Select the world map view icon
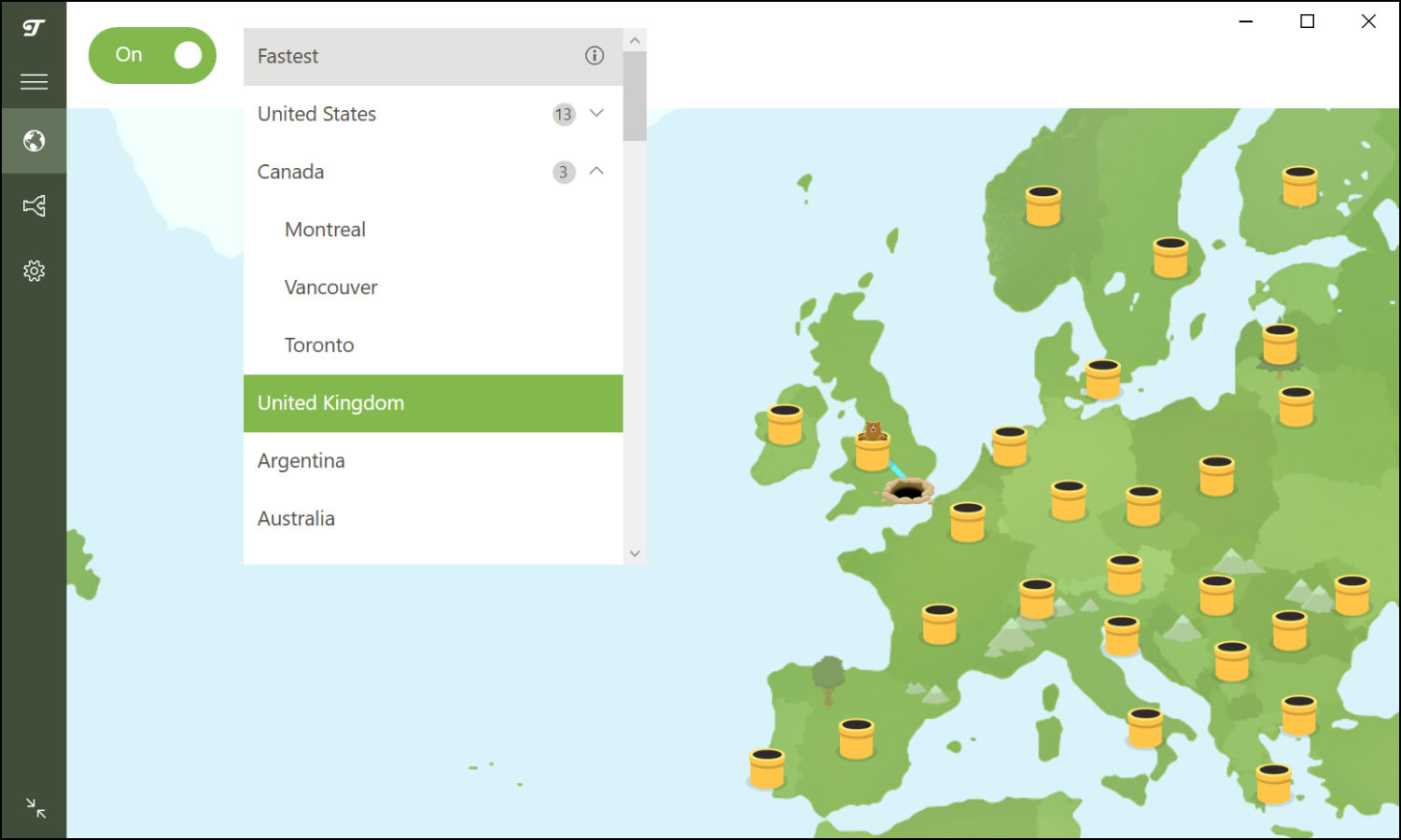 (34, 141)
